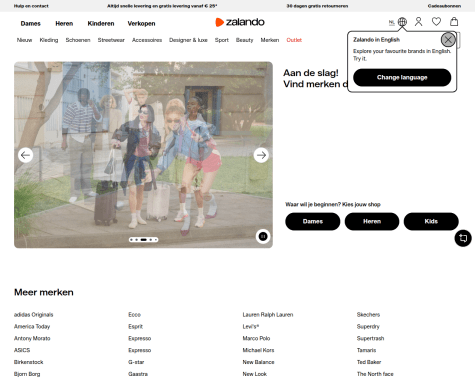The height and width of the screenshot is (380, 475).
Task: Click the carousel slide indicator dots
Action: click(143, 240)
